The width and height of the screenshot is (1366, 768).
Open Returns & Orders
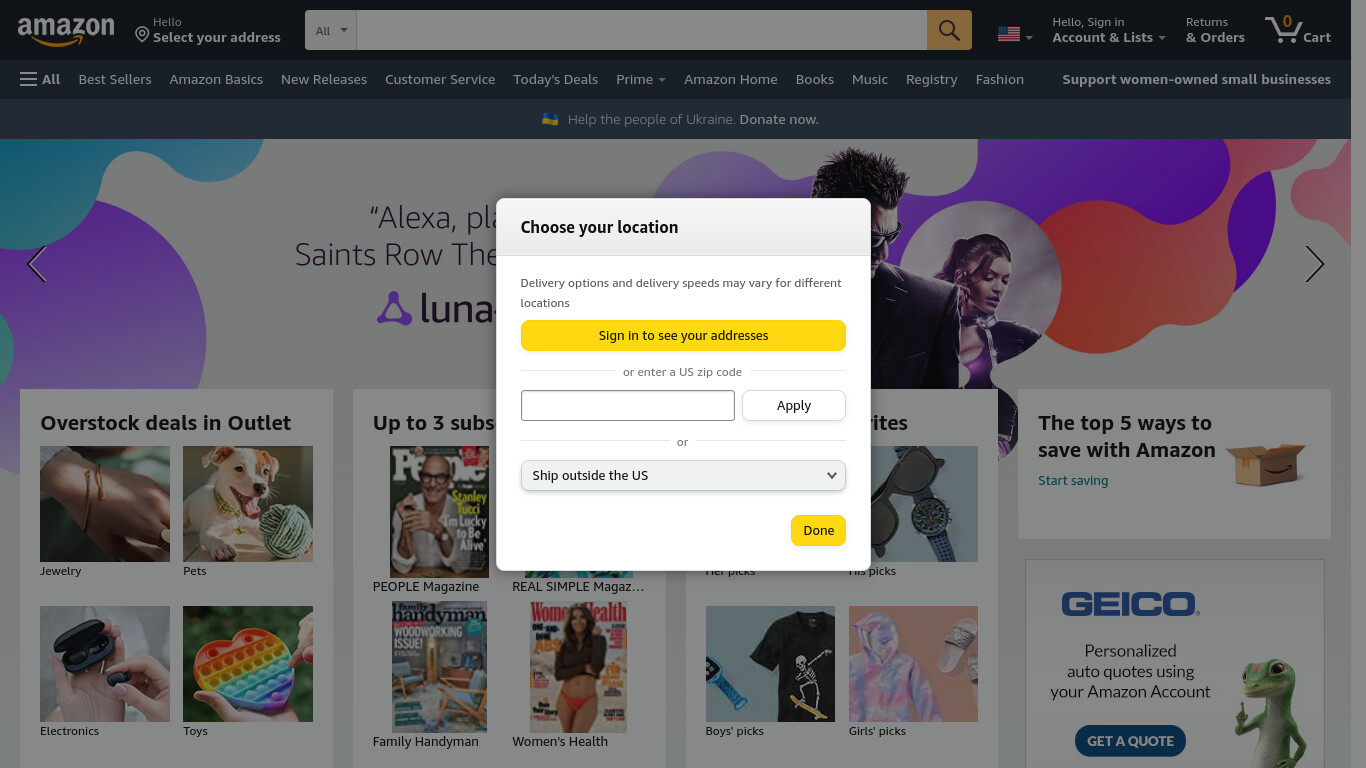pos(1215,30)
